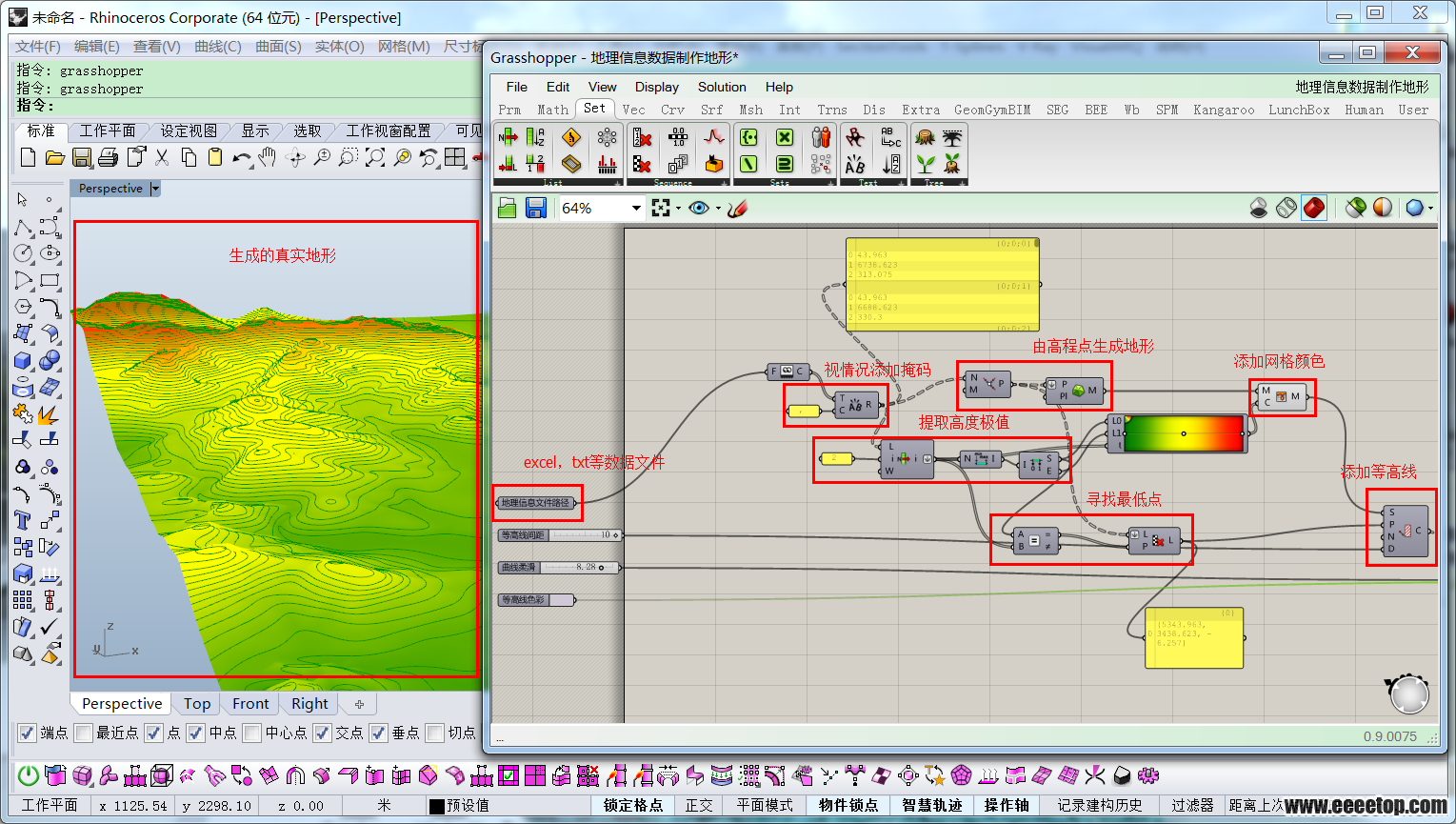Click the 等高线色彩 parameter on canvas
1456x824 pixels.
point(537,600)
